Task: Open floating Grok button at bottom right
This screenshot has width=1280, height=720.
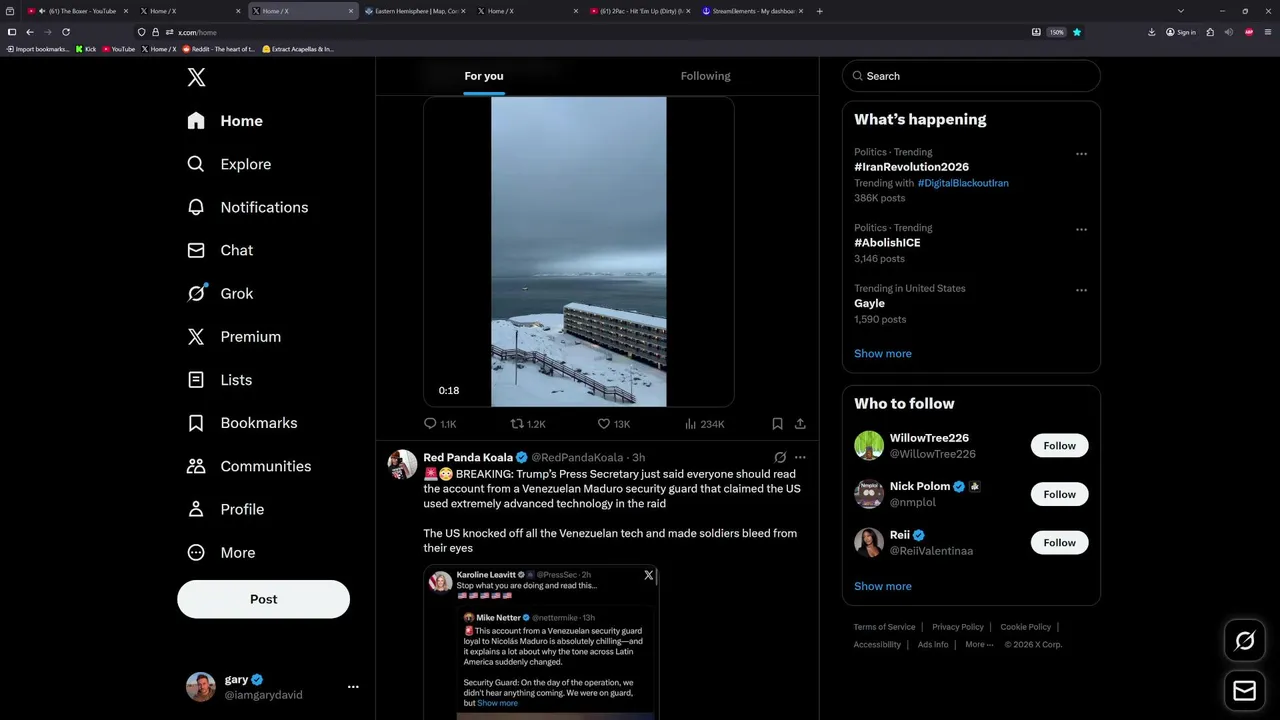Action: click(1244, 641)
